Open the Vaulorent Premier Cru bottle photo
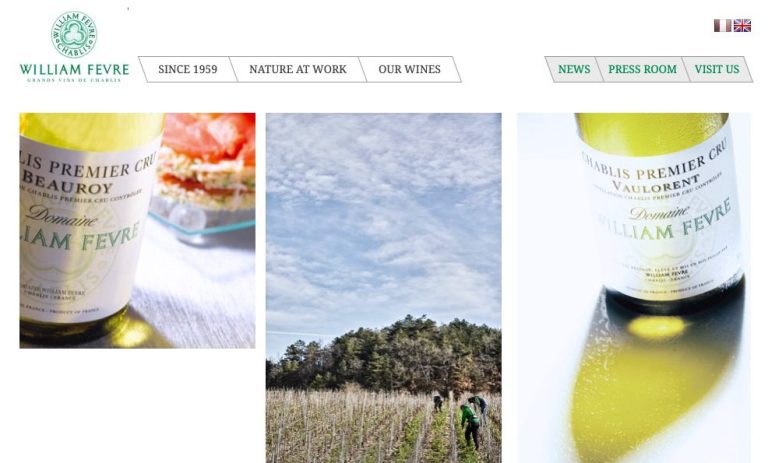Screen dimensions: 768x463 [x=634, y=288]
